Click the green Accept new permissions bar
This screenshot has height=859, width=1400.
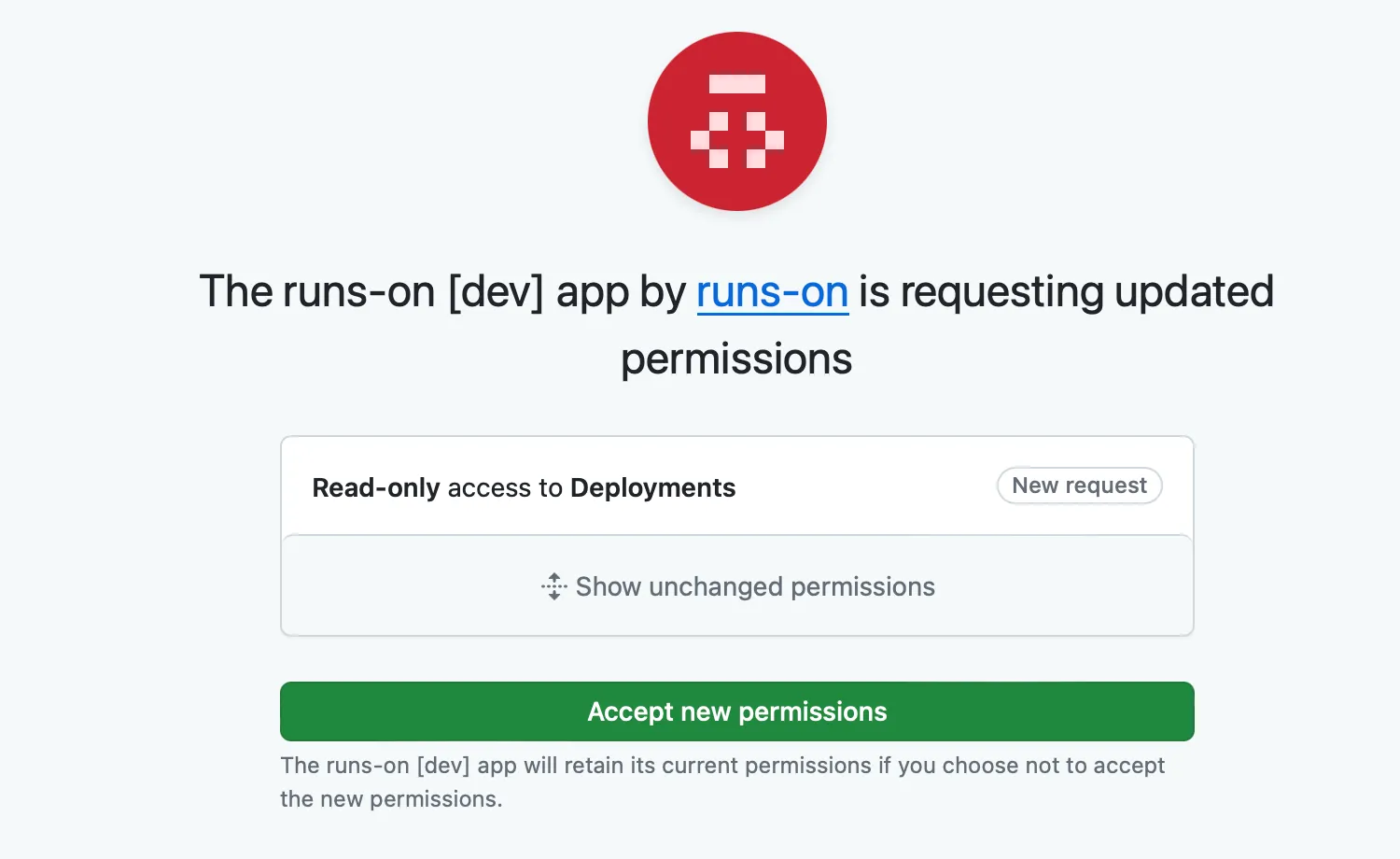736,711
